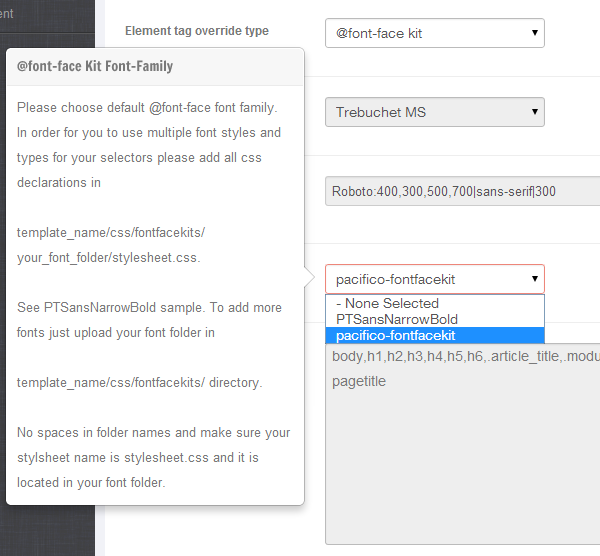Screen dimensions: 600x556
Task: Click the arrow on Trebuchet MS dropdown
Action: [535, 112]
